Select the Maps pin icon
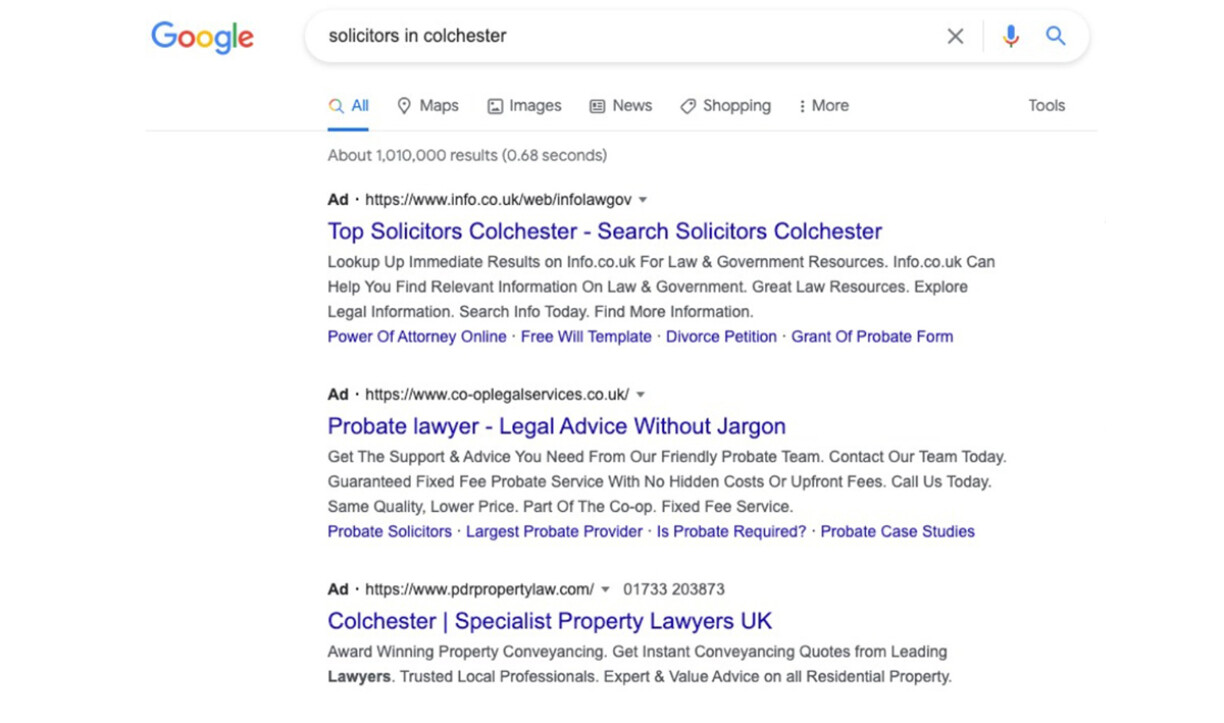The width and height of the screenshot is (1224, 723). (x=404, y=105)
